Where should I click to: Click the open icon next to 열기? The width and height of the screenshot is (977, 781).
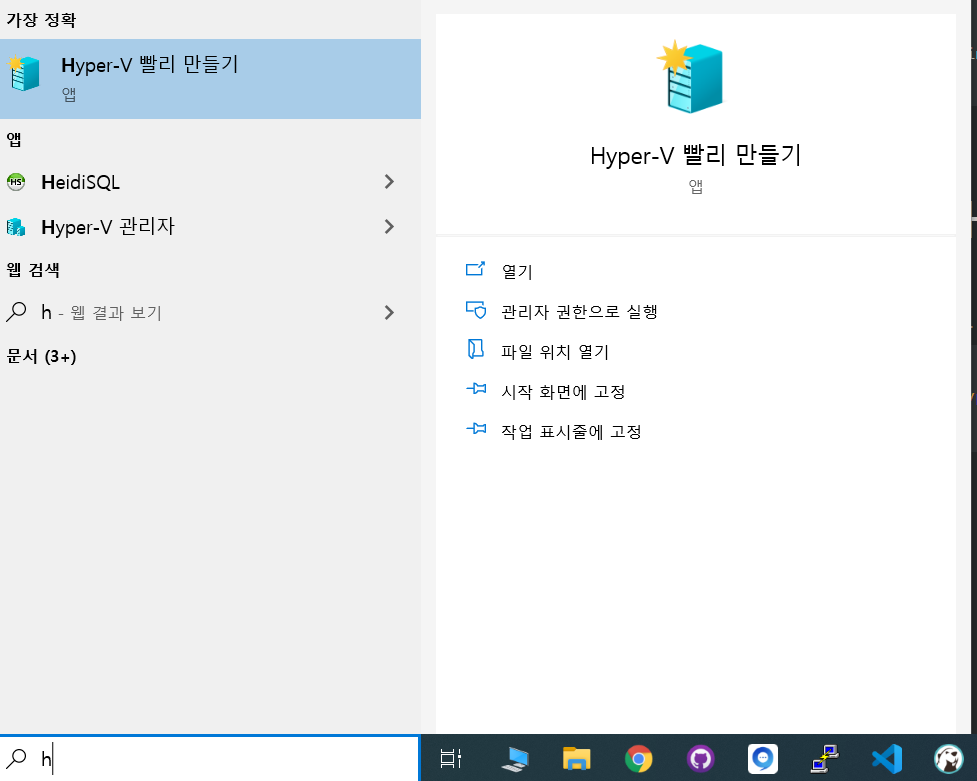point(475,269)
